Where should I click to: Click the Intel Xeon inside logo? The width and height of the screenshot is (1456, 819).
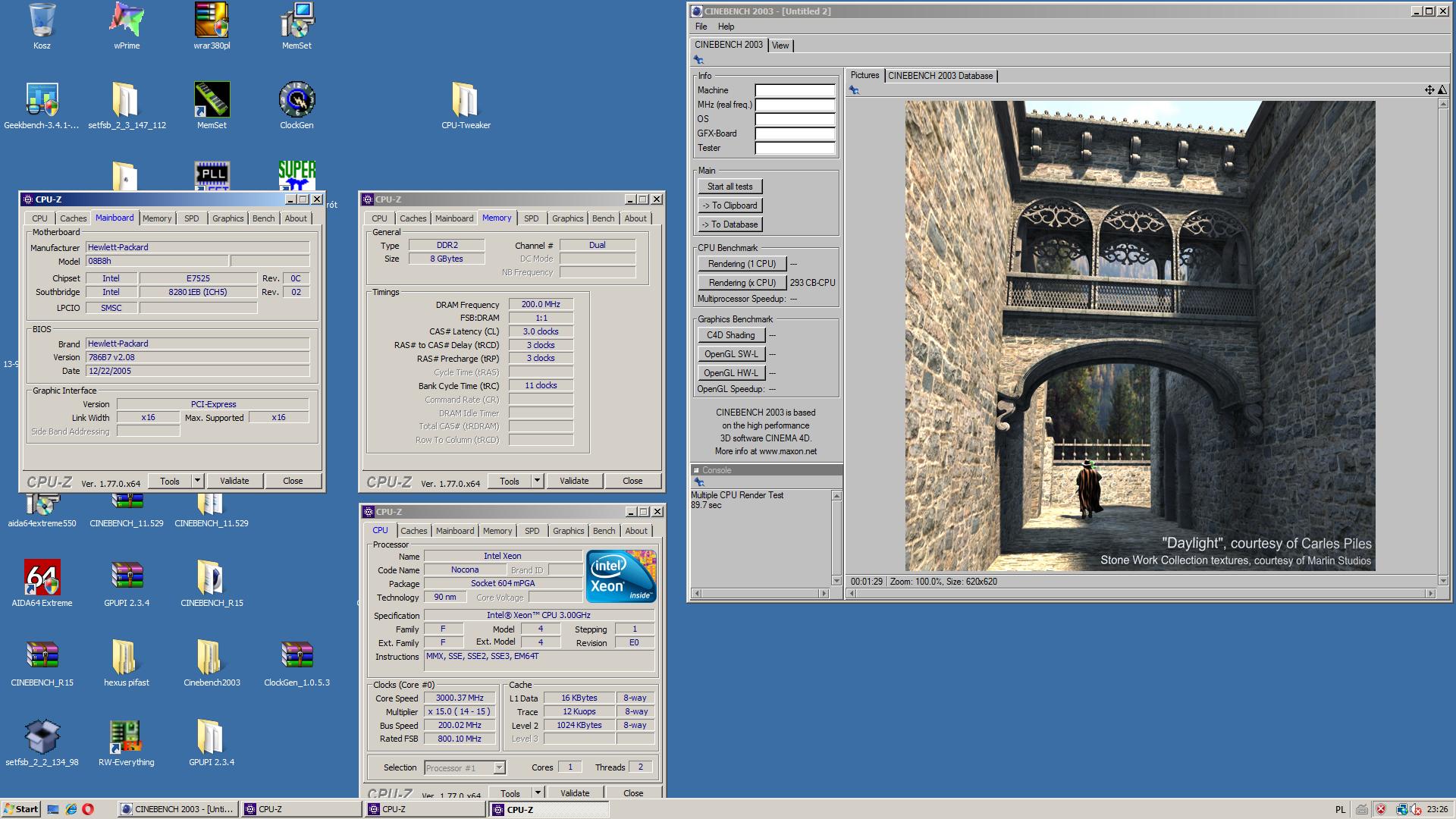621,577
